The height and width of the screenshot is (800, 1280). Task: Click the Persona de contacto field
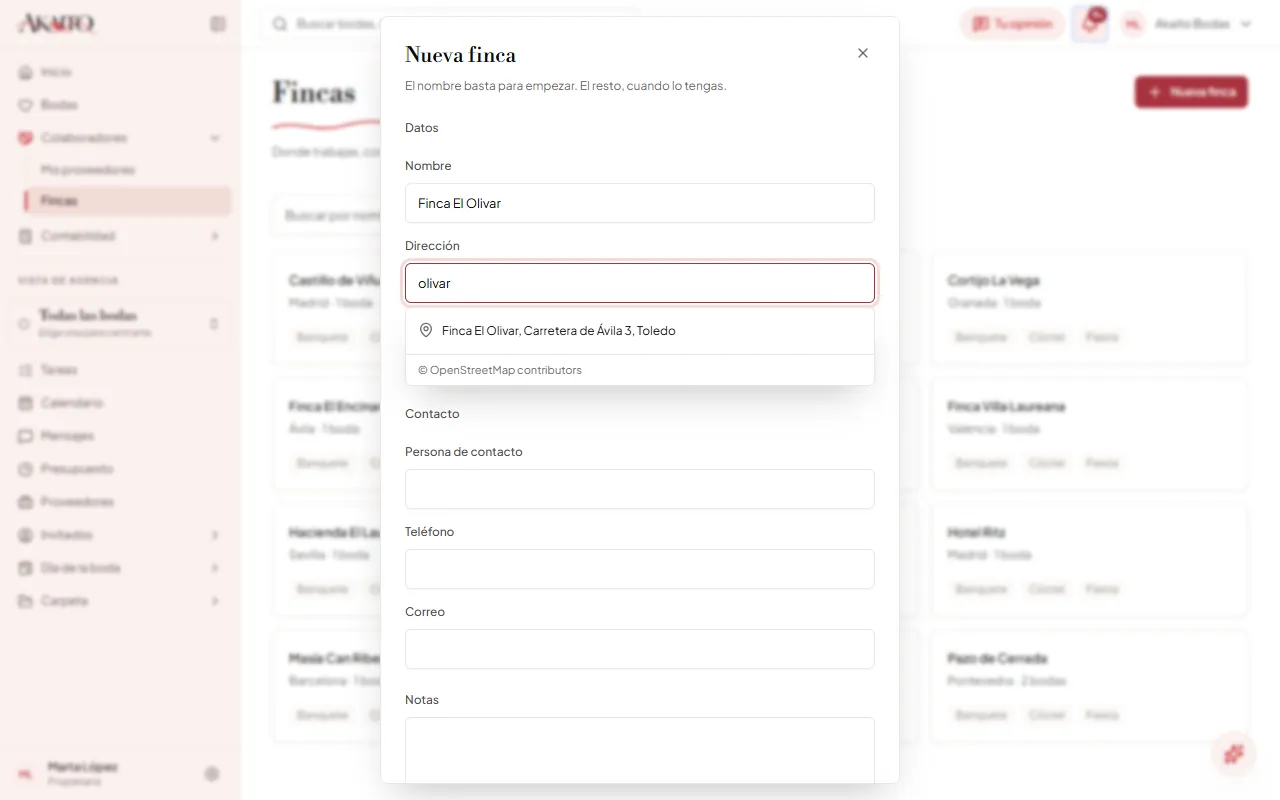coord(640,489)
